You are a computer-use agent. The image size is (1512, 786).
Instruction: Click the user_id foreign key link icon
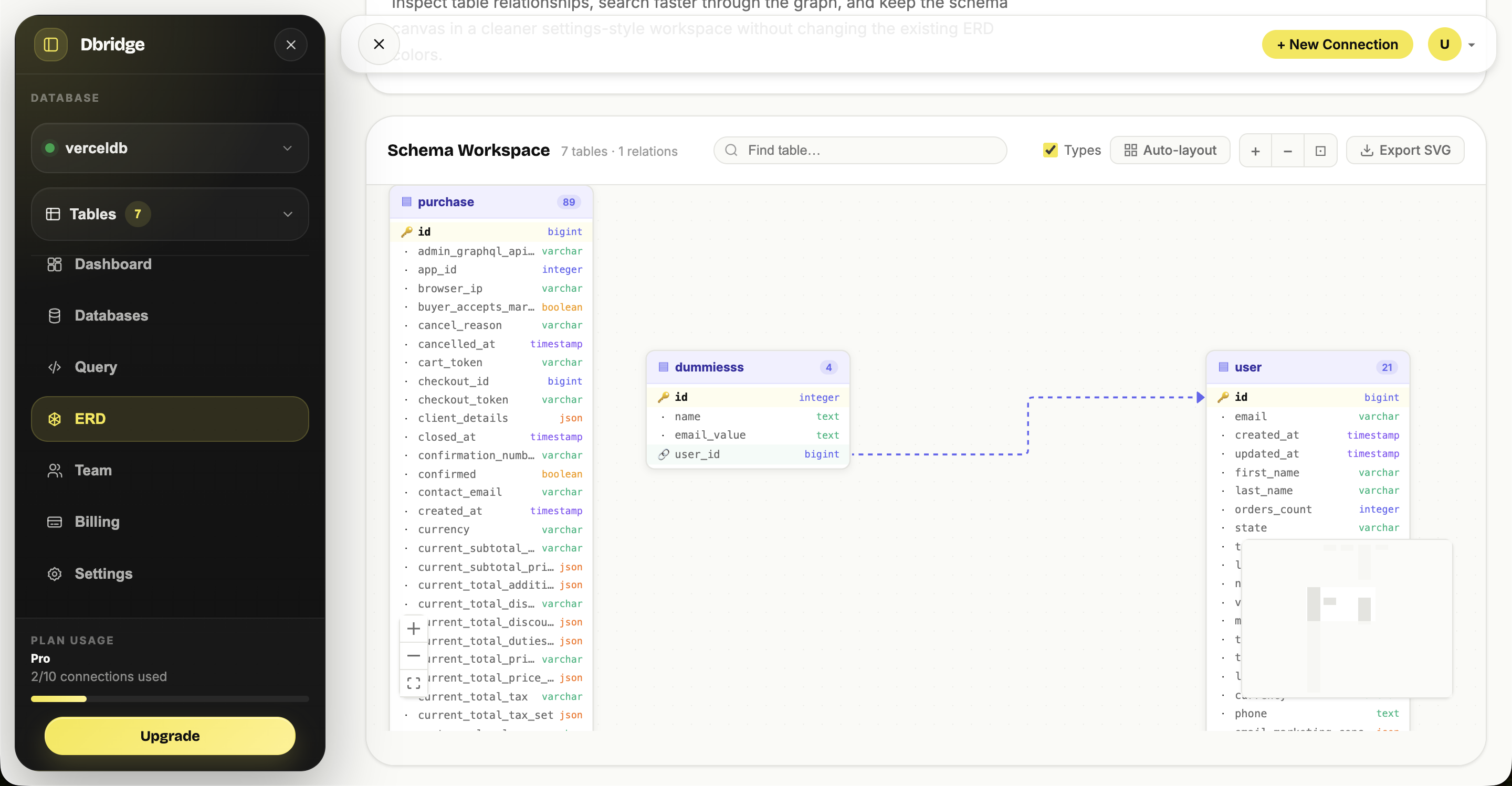point(663,454)
